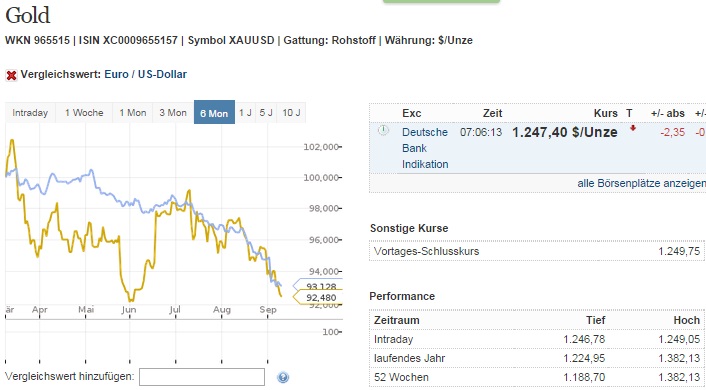Click the change value -2,35
Viewport: 706px width, 390px height.
tap(673, 132)
